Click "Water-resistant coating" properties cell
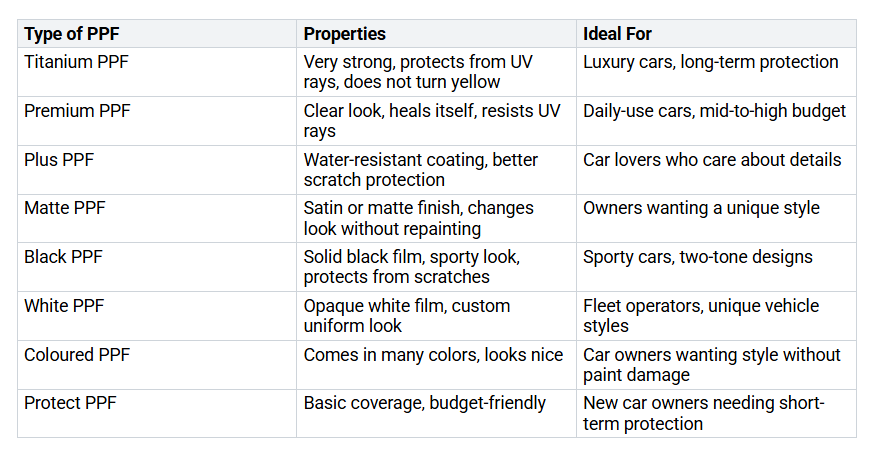 [421, 170]
